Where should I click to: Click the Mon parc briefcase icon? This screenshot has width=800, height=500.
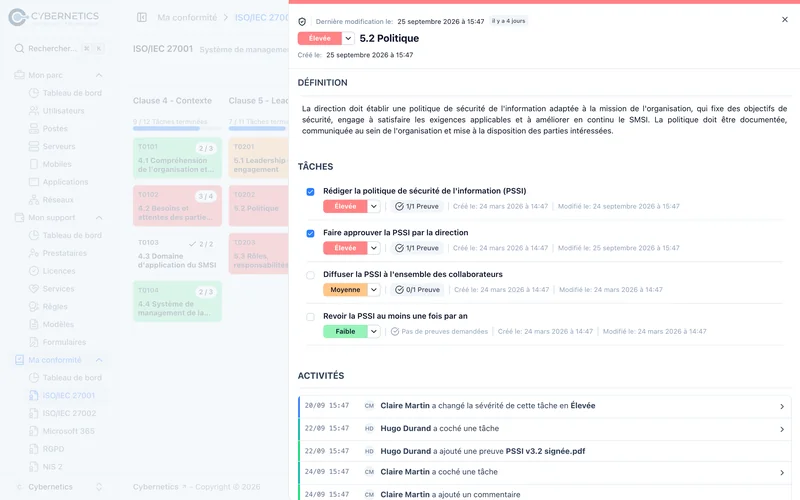[19, 75]
